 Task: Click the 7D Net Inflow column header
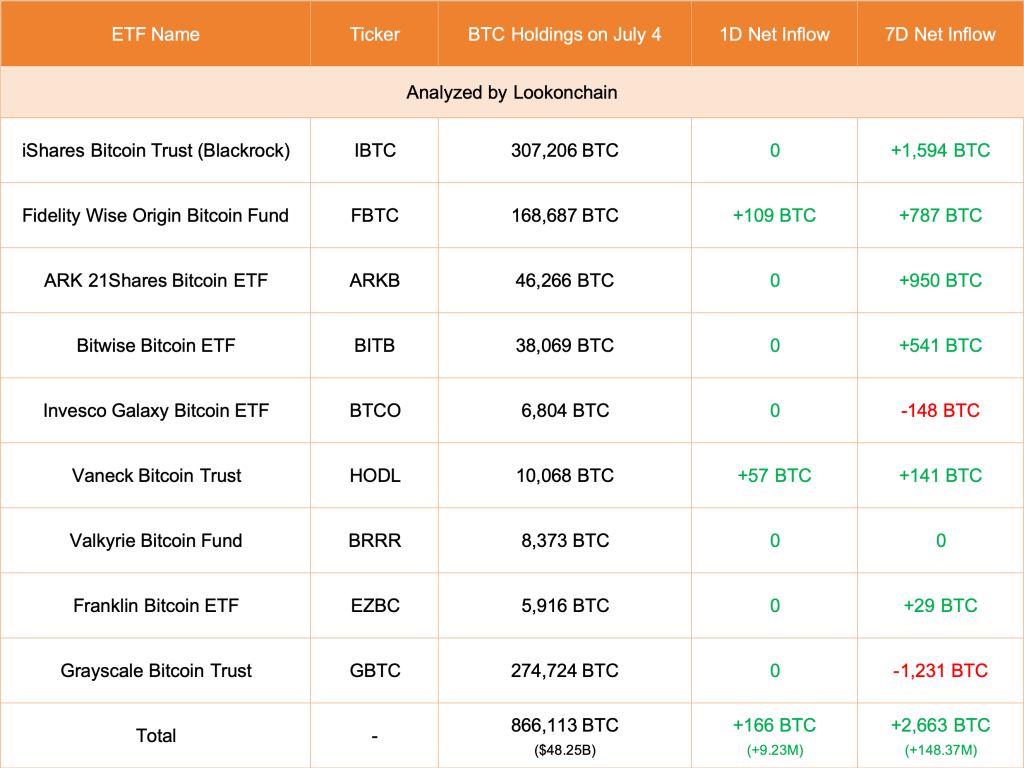pos(941,34)
